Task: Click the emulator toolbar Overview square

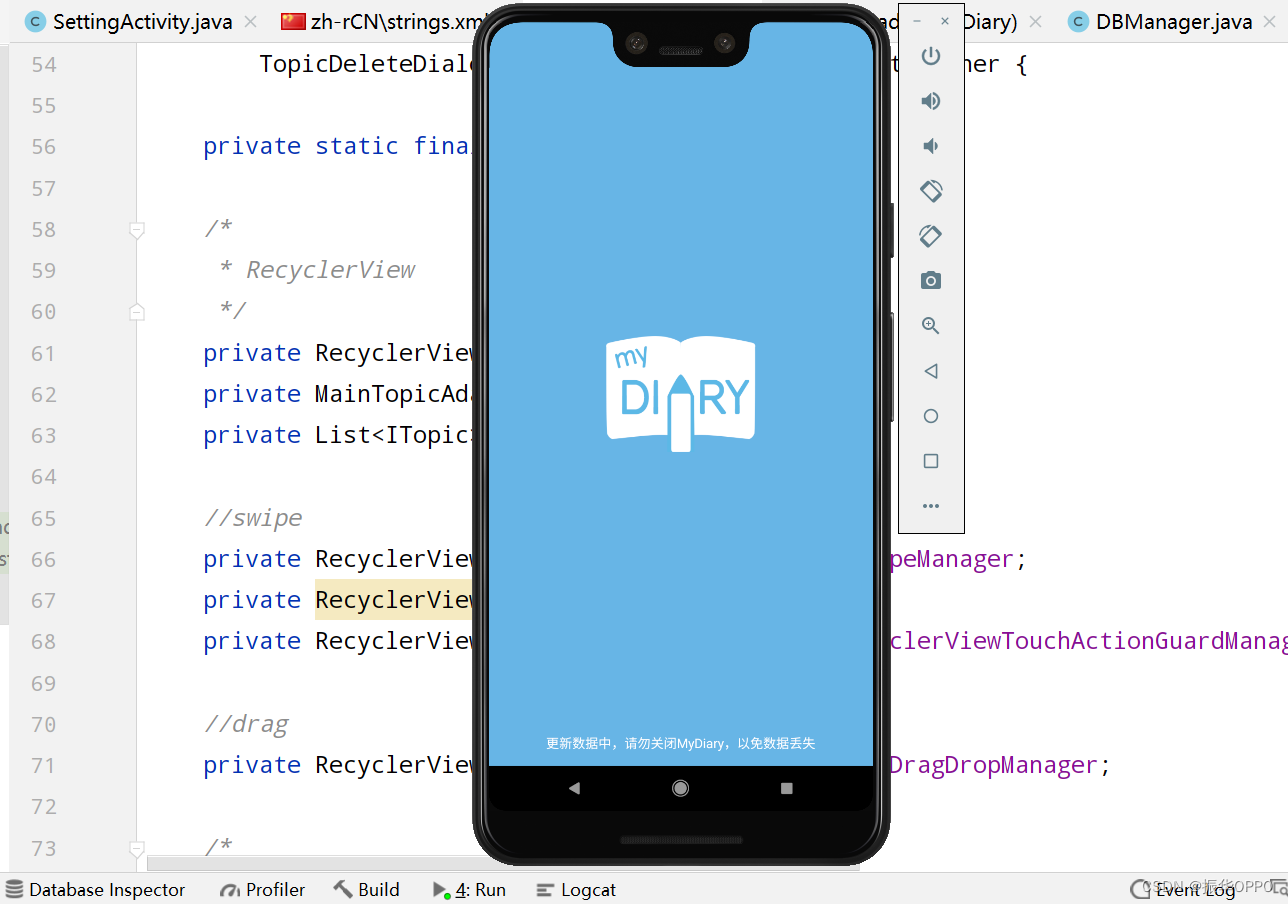Action: tap(931, 461)
